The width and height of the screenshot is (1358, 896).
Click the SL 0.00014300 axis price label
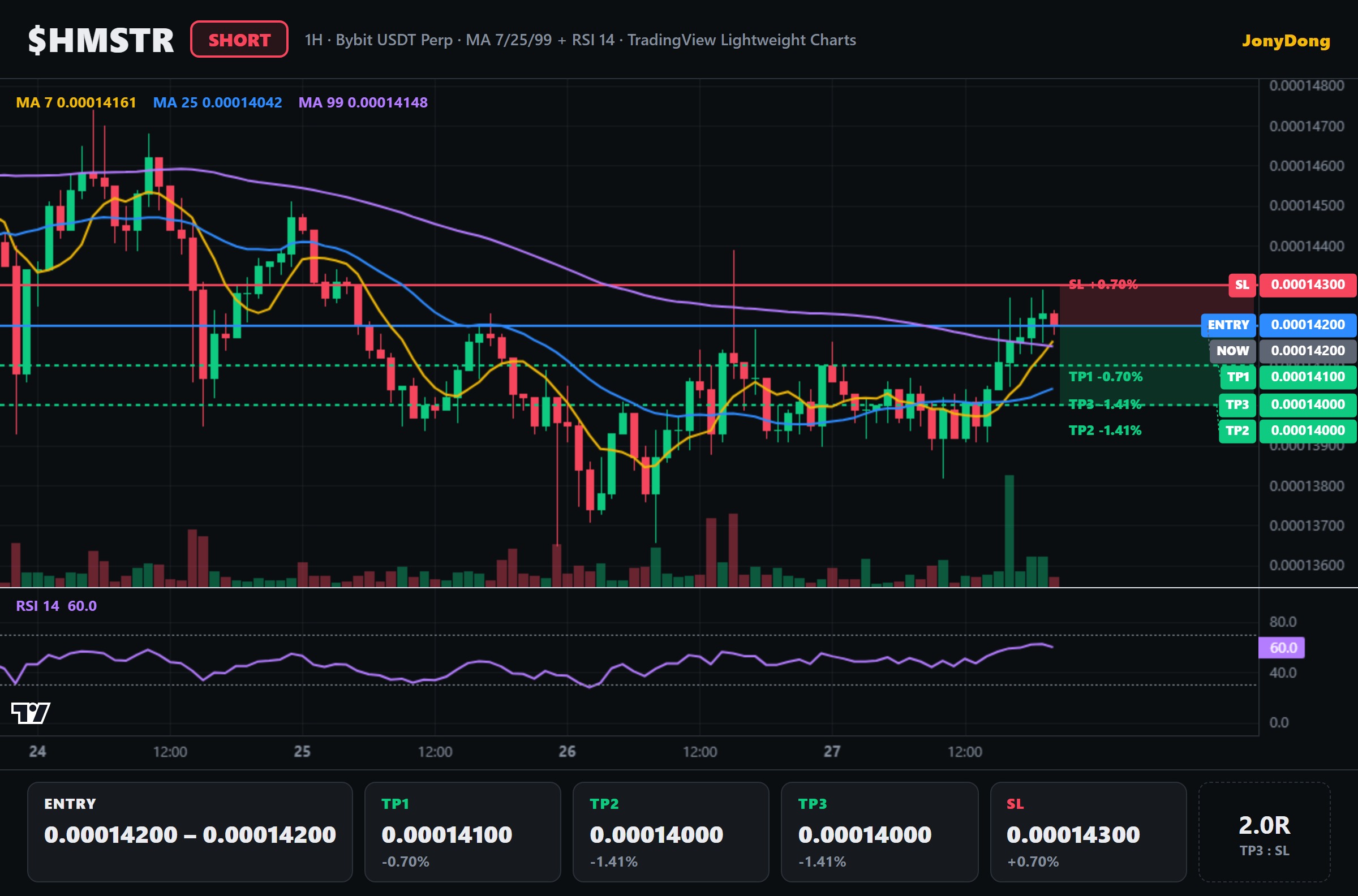point(1308,285)
